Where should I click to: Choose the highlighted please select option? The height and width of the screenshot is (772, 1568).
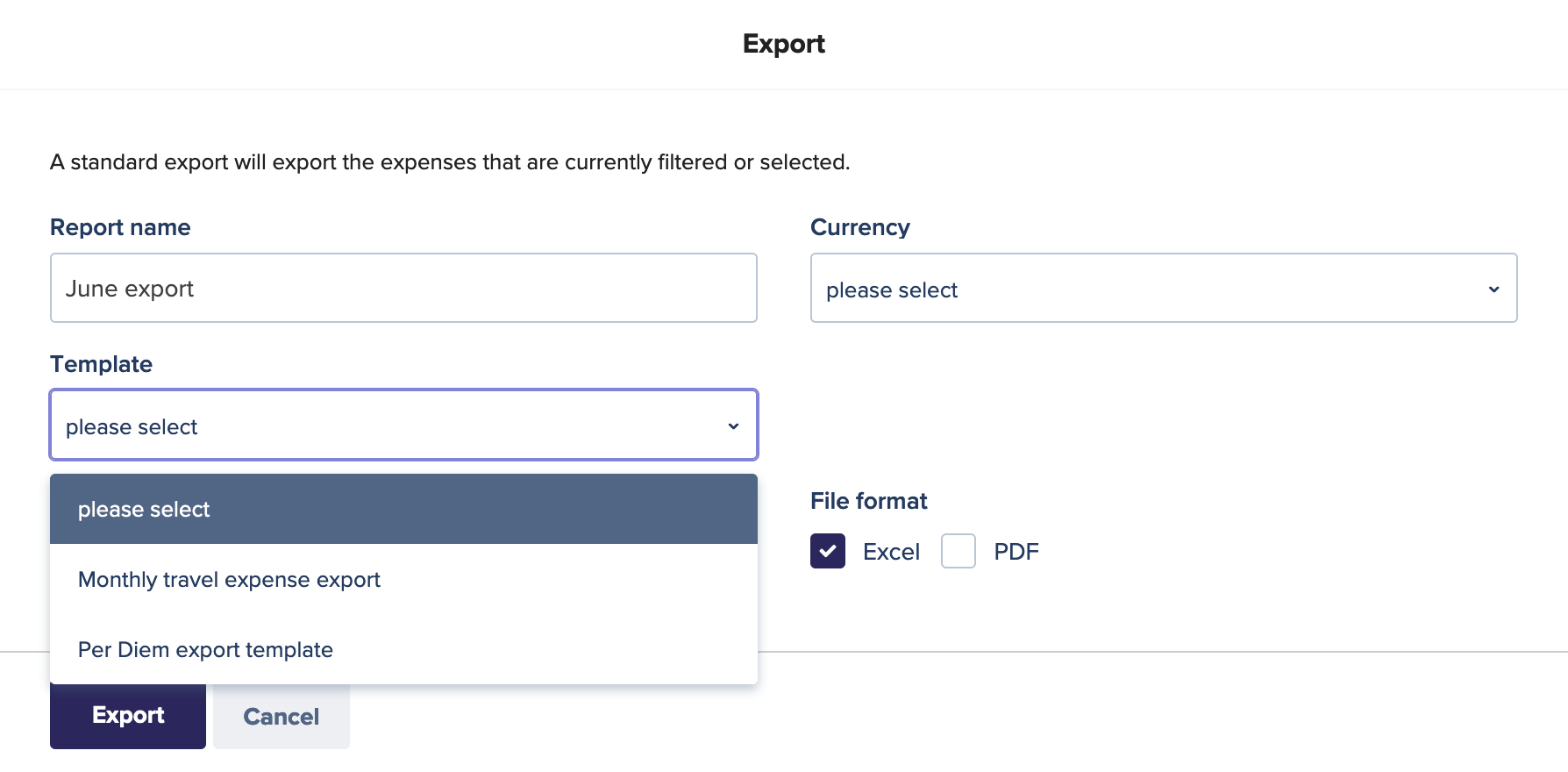coord(403,509)
